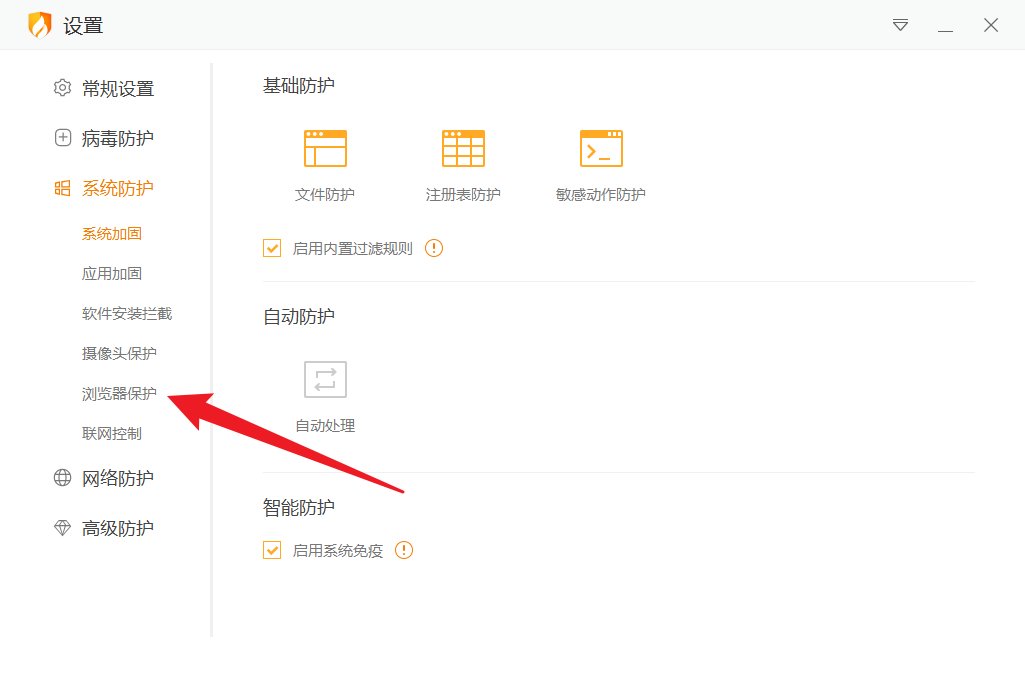Click the diamond icon for 高级防护
The width and height of the screenshot is (1025, 675).
coord(62,528)
